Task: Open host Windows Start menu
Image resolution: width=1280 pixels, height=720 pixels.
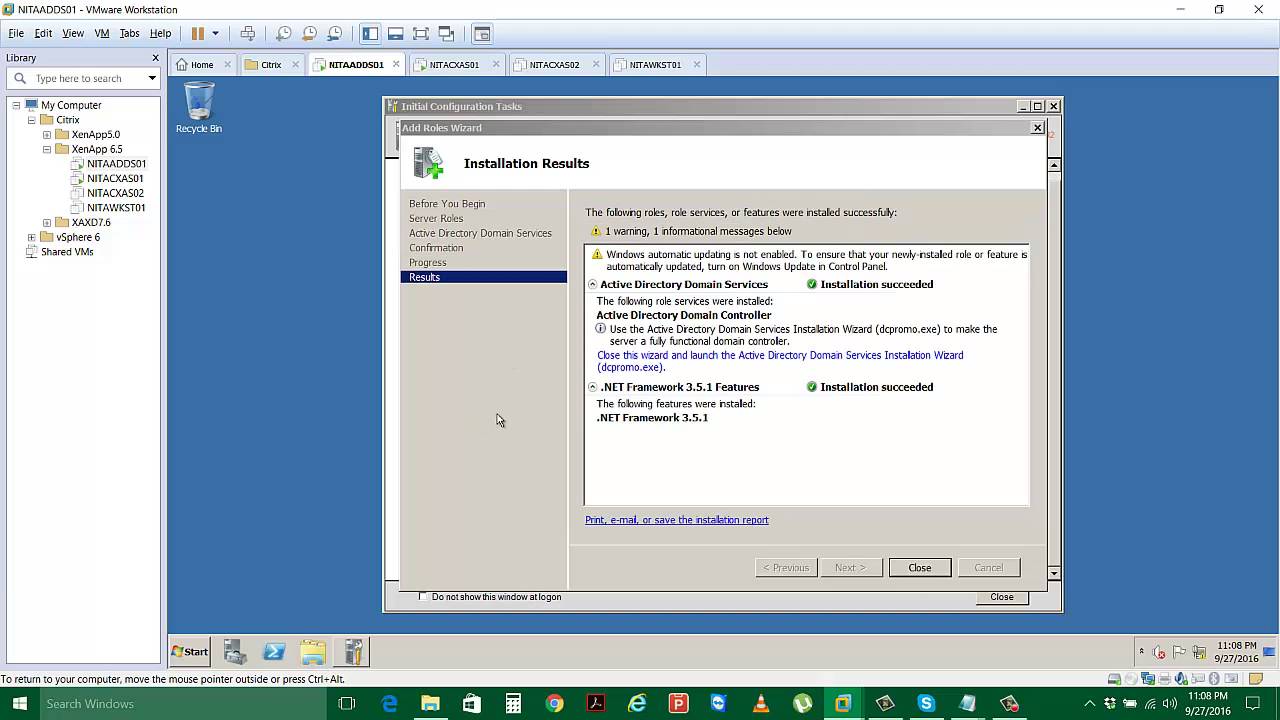Action: pyautogui.click(x=19, y=704)
